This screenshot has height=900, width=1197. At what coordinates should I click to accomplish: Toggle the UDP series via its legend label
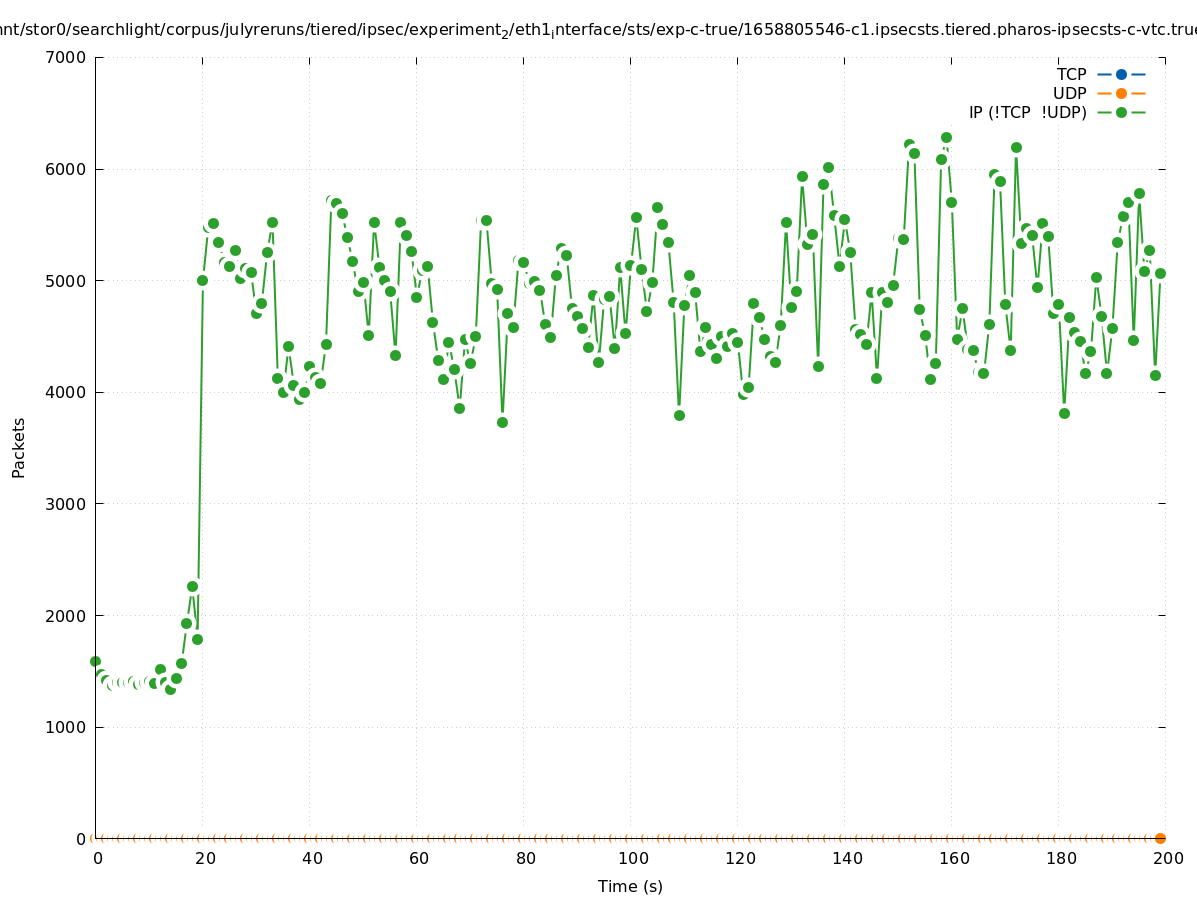click(x=1069, y=93)
